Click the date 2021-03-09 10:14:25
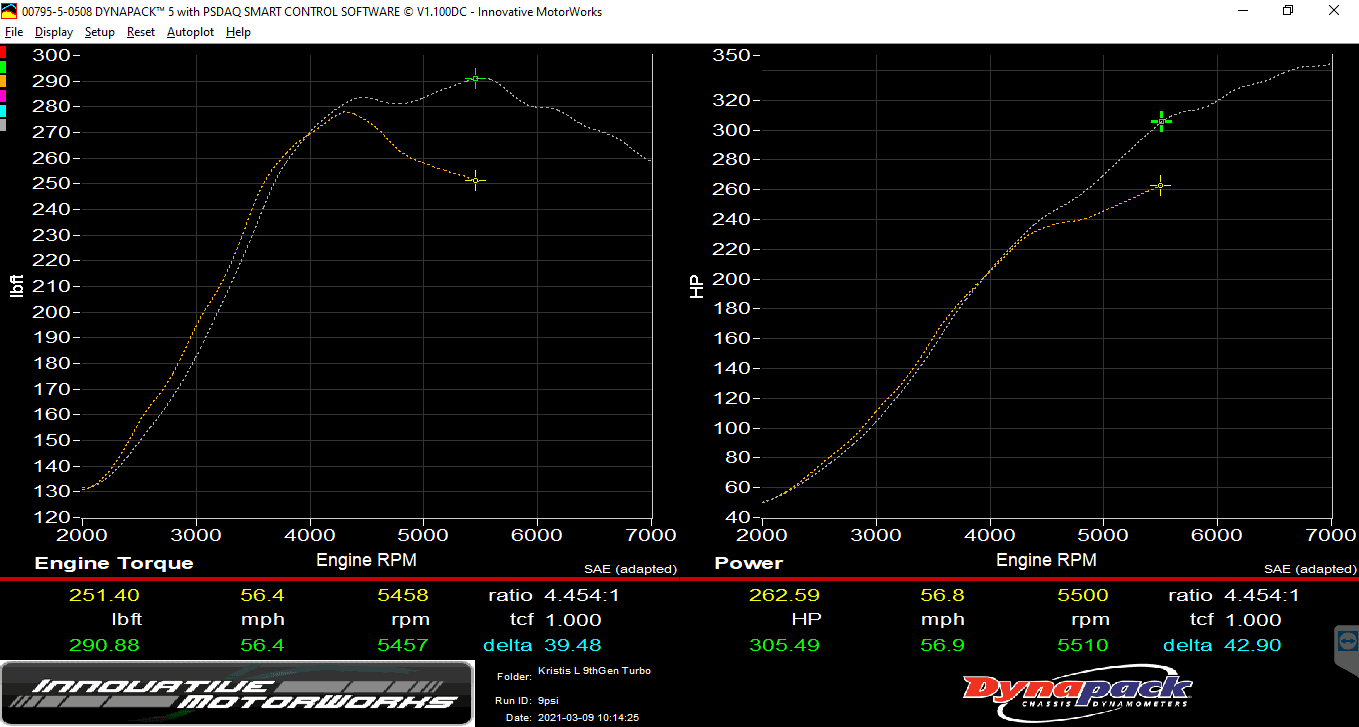The image size is (1359, 727). point(588,717)
